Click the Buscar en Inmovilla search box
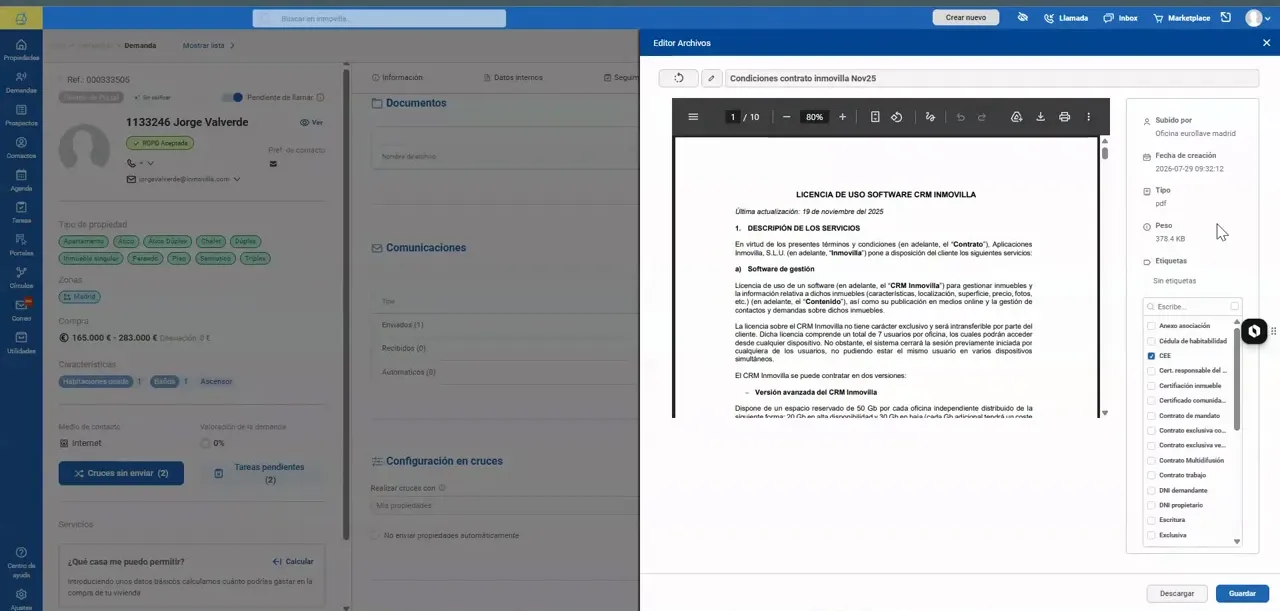Image resolution: width=1280 pixels, height=611 pixels. click(379, 19)
